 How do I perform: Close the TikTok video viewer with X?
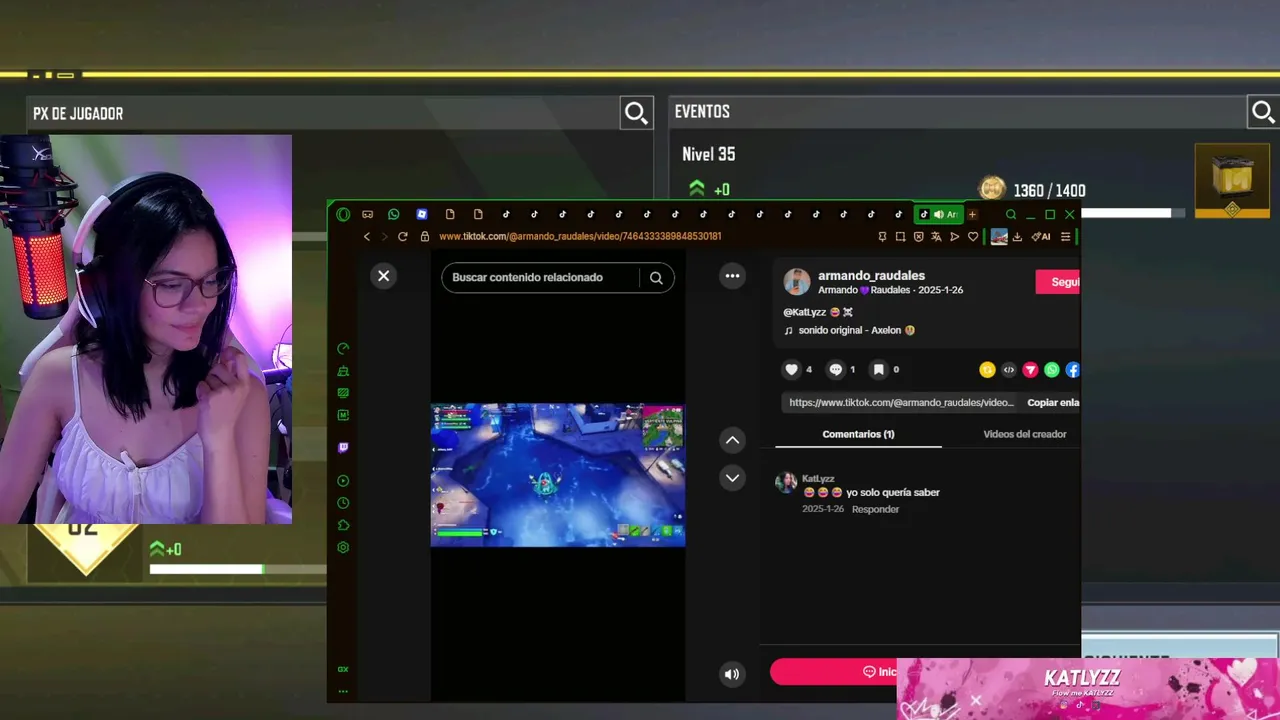384,276
